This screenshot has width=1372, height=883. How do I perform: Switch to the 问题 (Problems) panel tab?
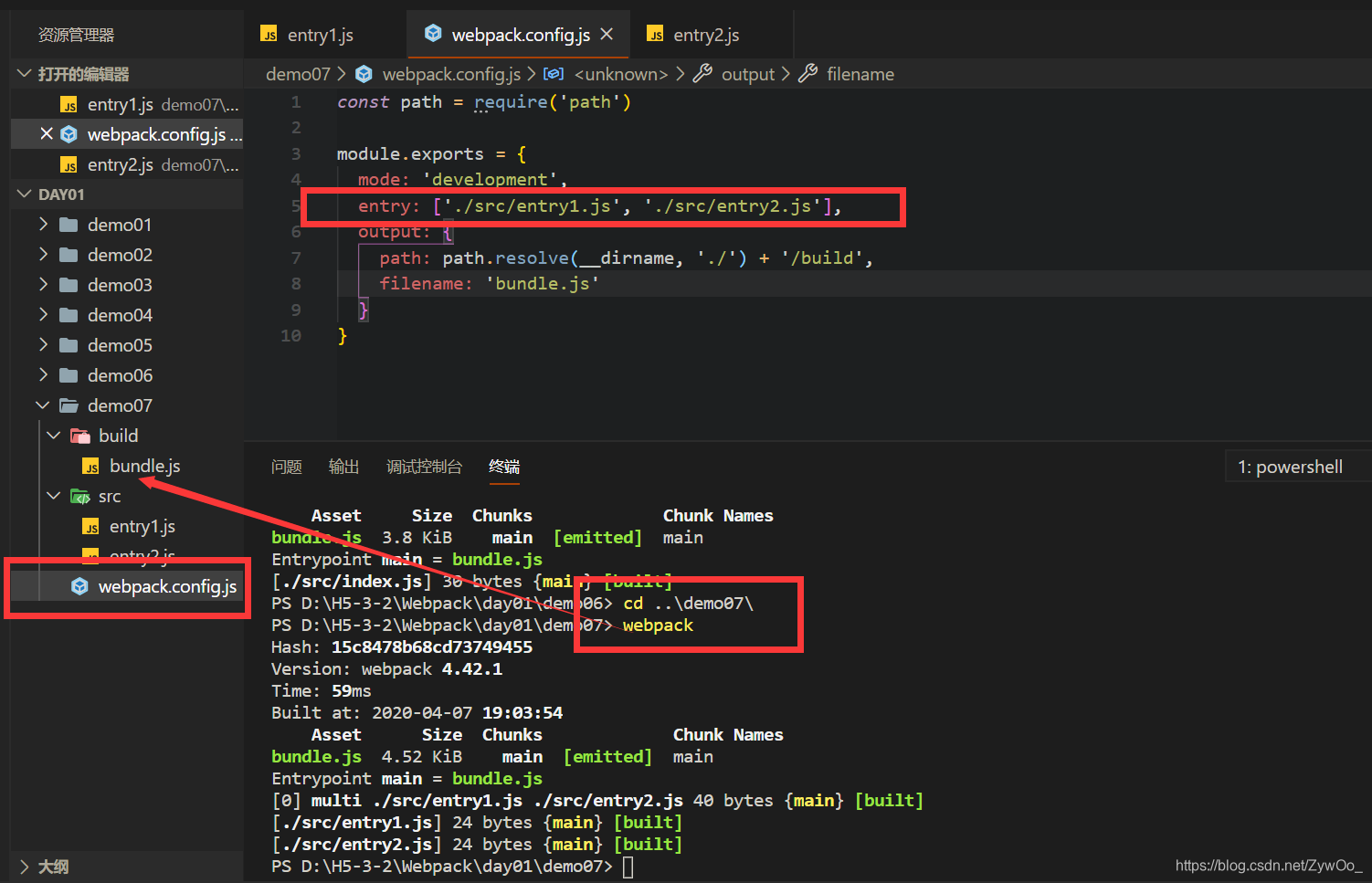[x=287, y=467]
